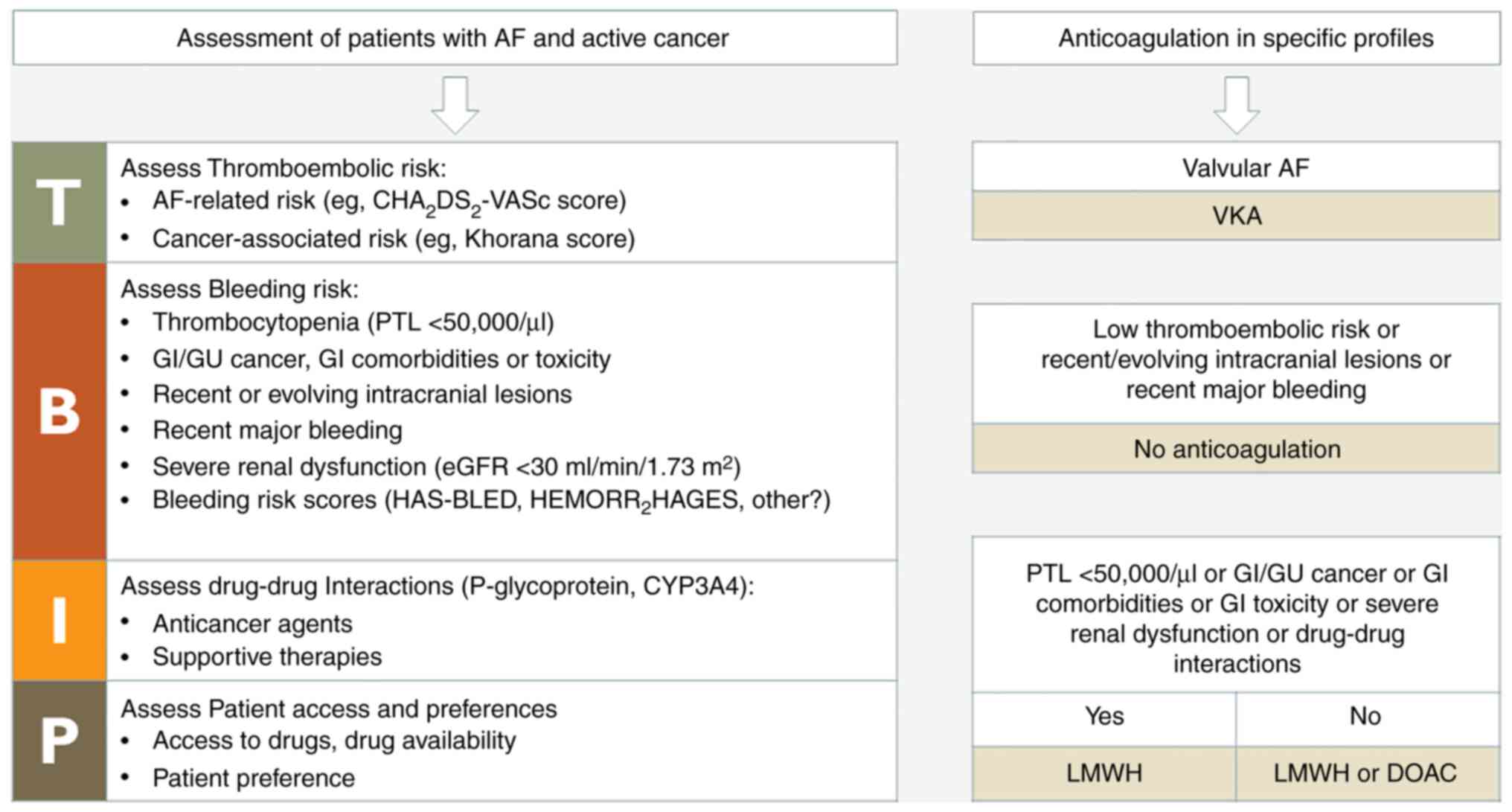Choose the Yes cell
1512x812 pixels.
tap(1104, 716)
